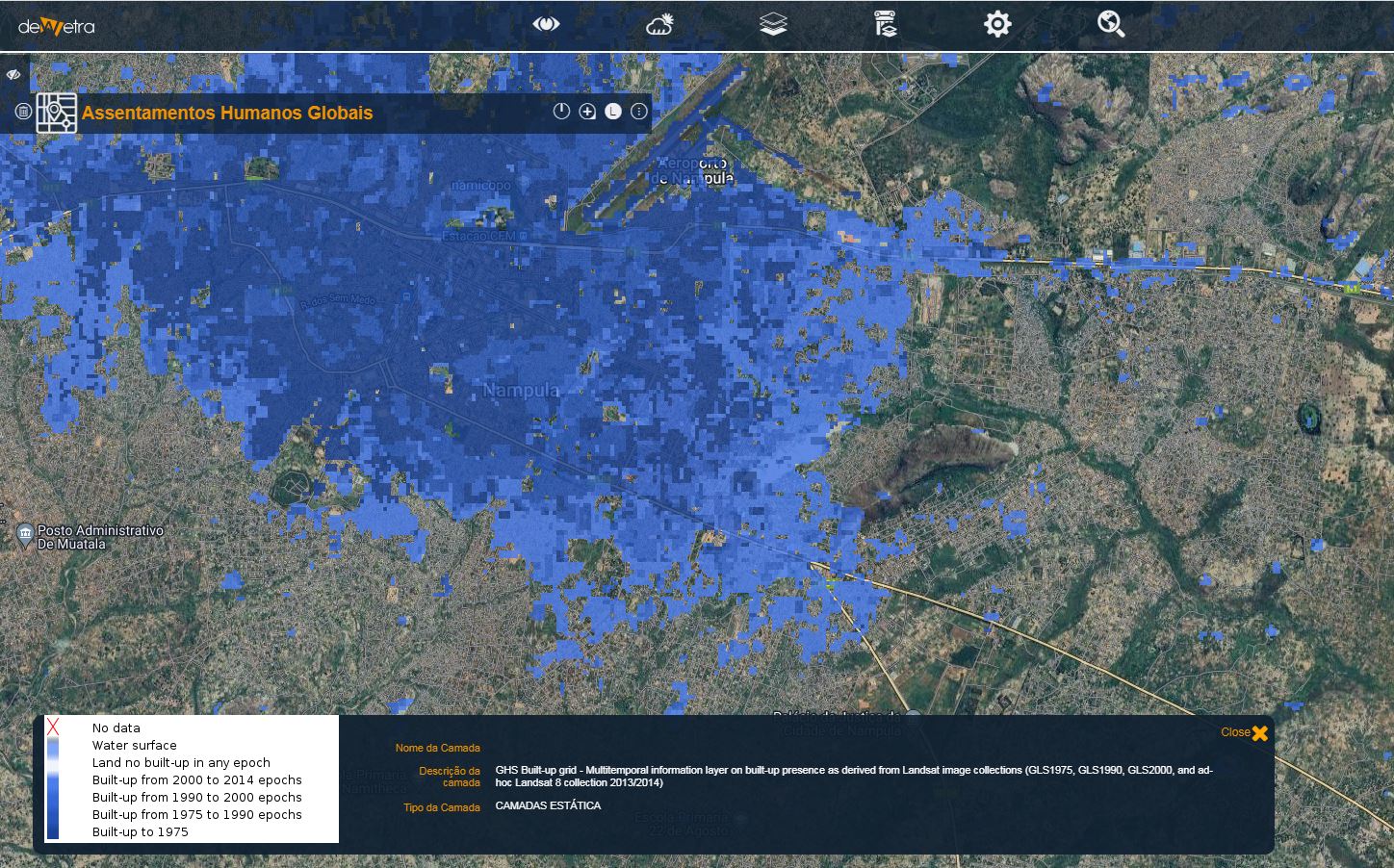
Task: Open the eye observation menu in top bar
Action: click(546, 24)
